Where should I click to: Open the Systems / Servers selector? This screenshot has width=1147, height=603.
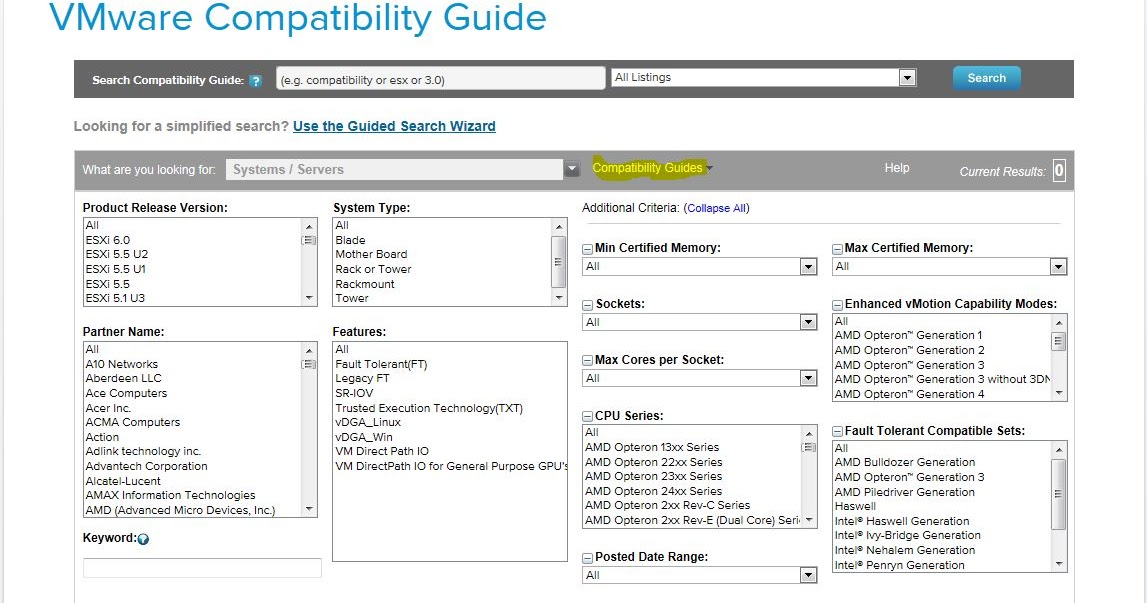point(570,168)
